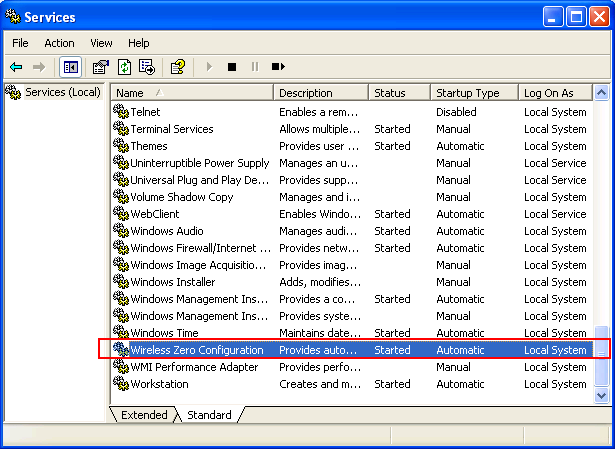Click the Back arrow toolbar icon
Image resolution: width=615 pixels, height=449 pixels.
click(16, 67)
